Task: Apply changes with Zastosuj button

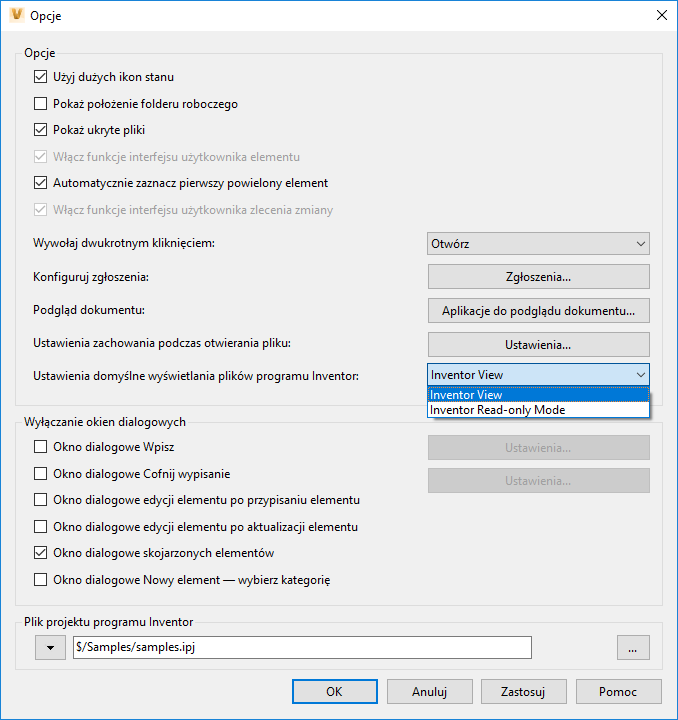Action: [524, 692]
